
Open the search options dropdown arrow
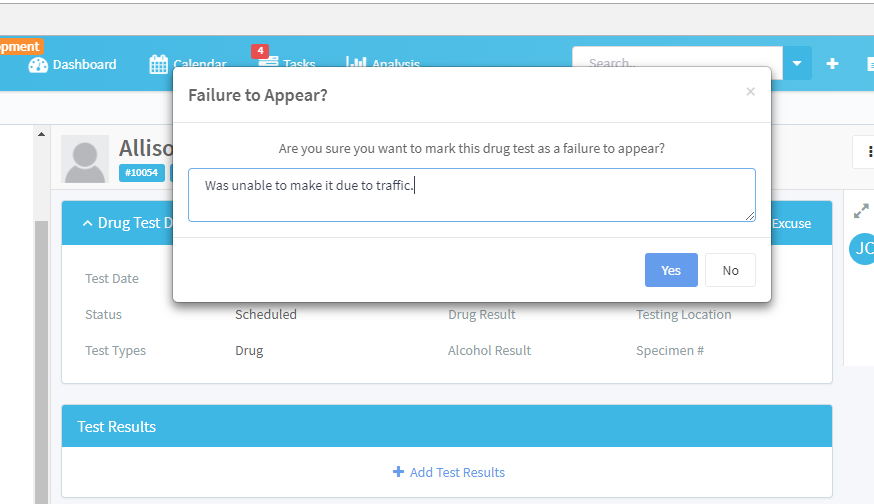click(x=797, y=64)
